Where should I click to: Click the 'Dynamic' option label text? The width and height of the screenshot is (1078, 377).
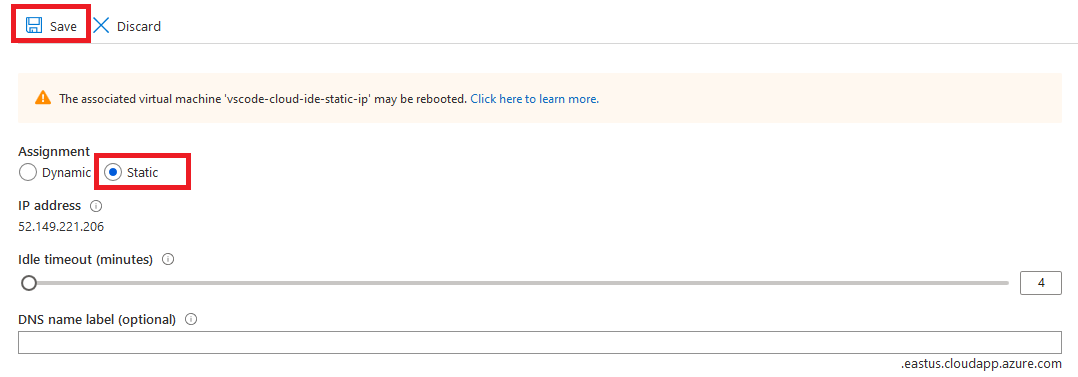pos(66,173)
